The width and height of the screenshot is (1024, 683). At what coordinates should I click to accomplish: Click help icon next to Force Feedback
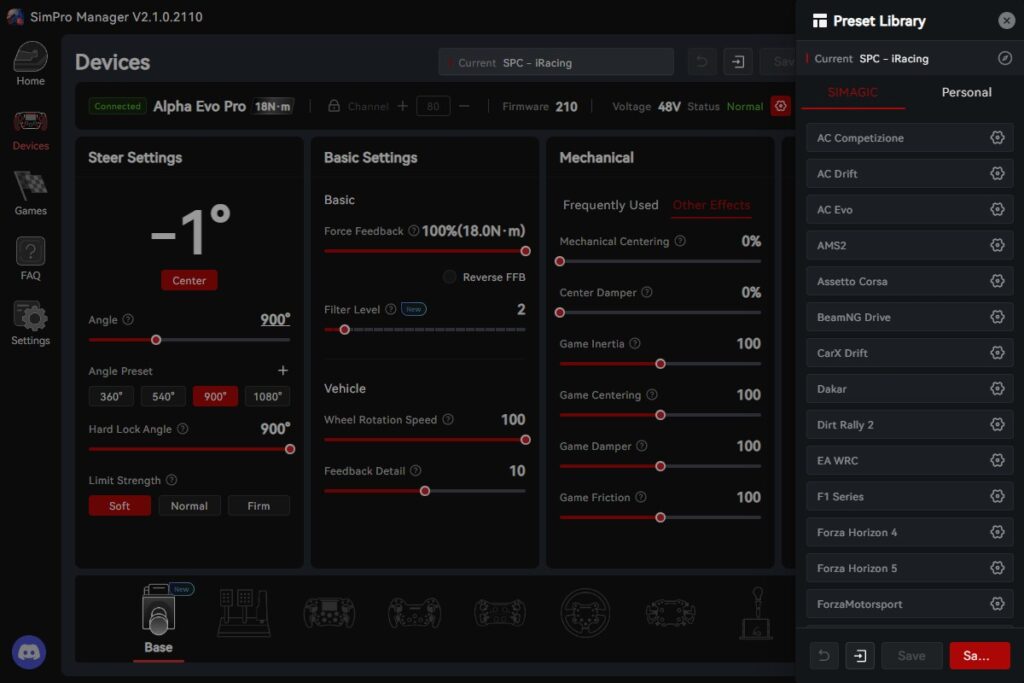413,231
